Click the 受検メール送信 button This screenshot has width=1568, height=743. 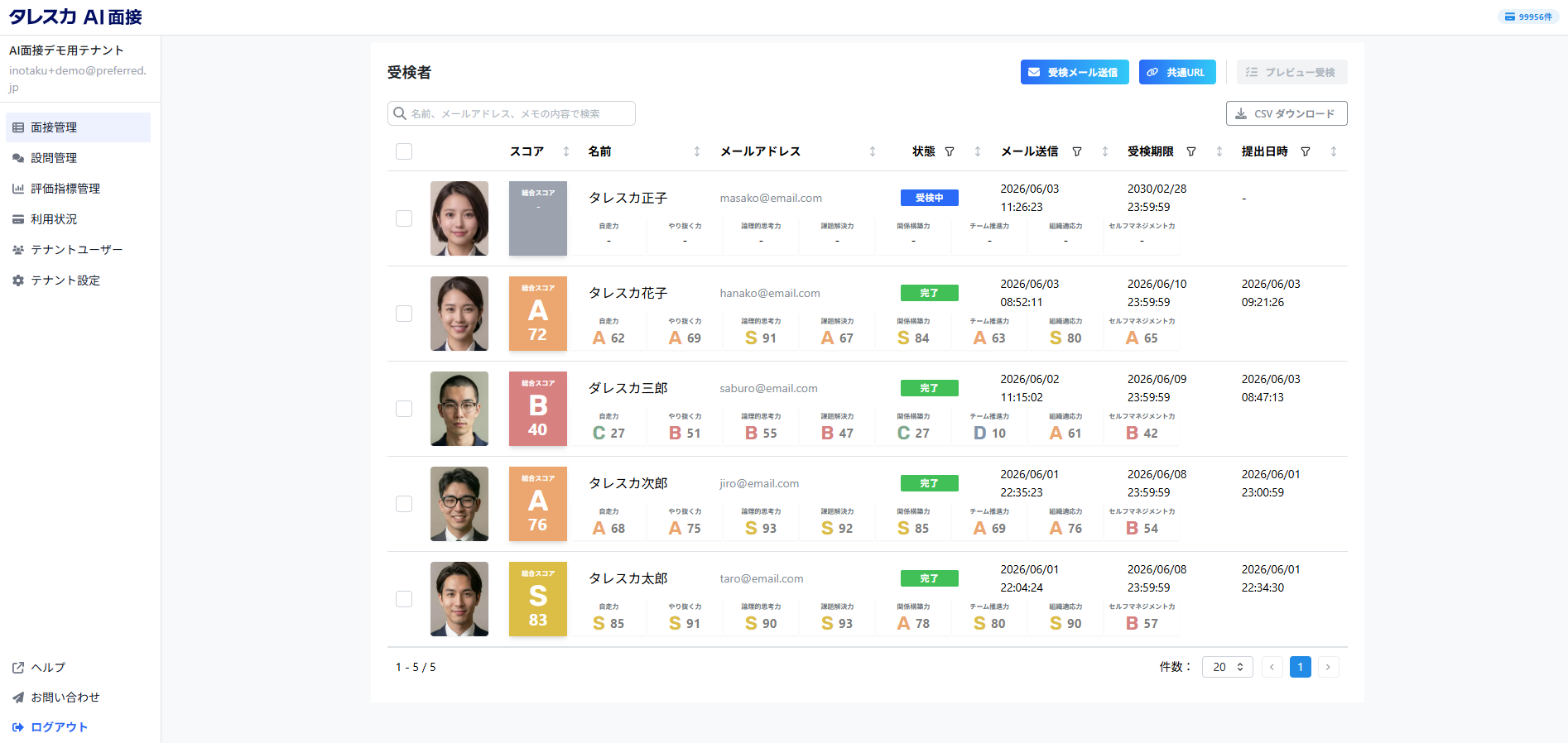click(x=1075, y=72)
